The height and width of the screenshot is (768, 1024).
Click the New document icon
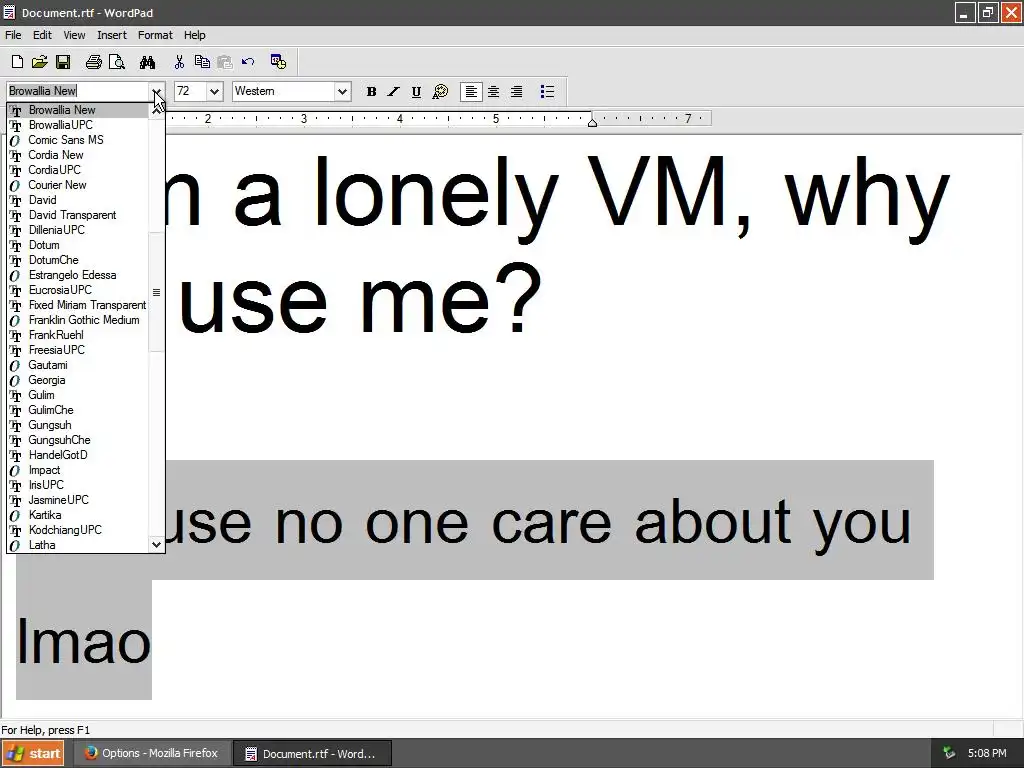(17, 62)
